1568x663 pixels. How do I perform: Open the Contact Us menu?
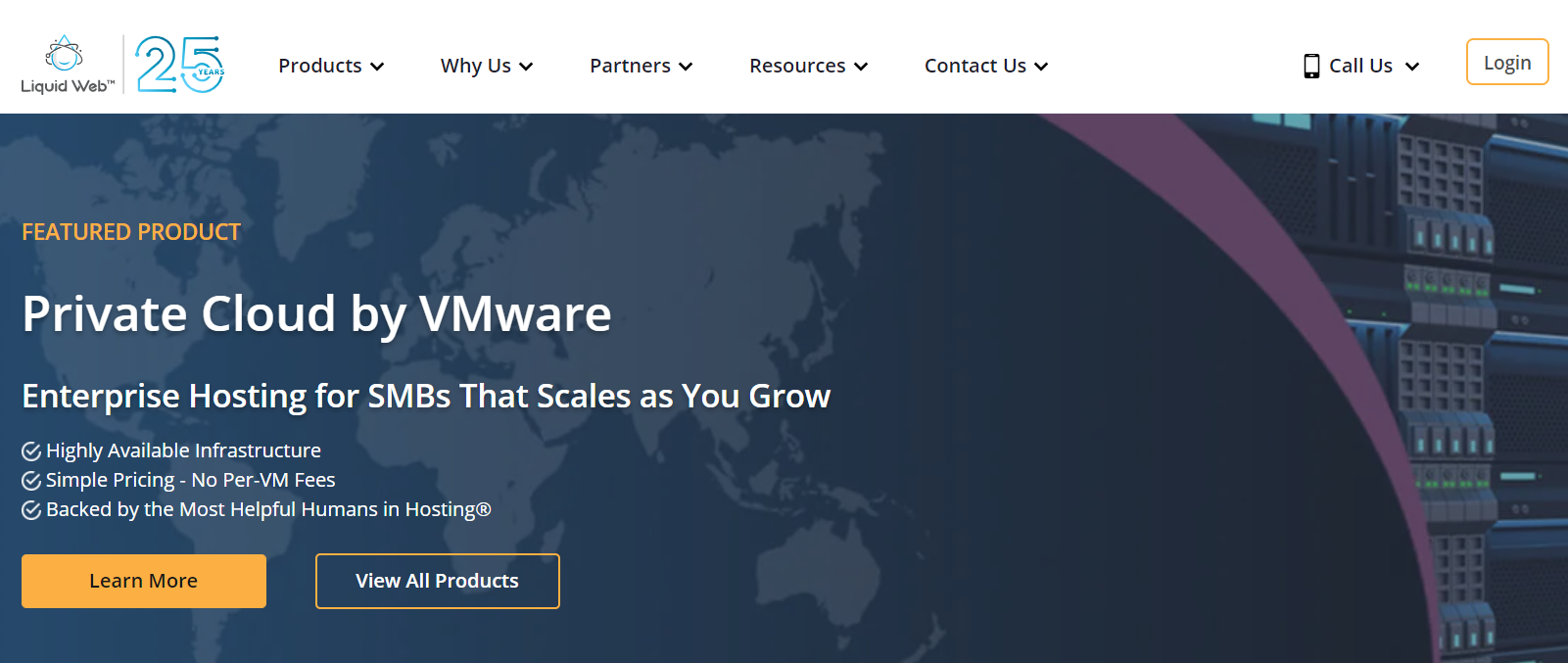point(986,66)
